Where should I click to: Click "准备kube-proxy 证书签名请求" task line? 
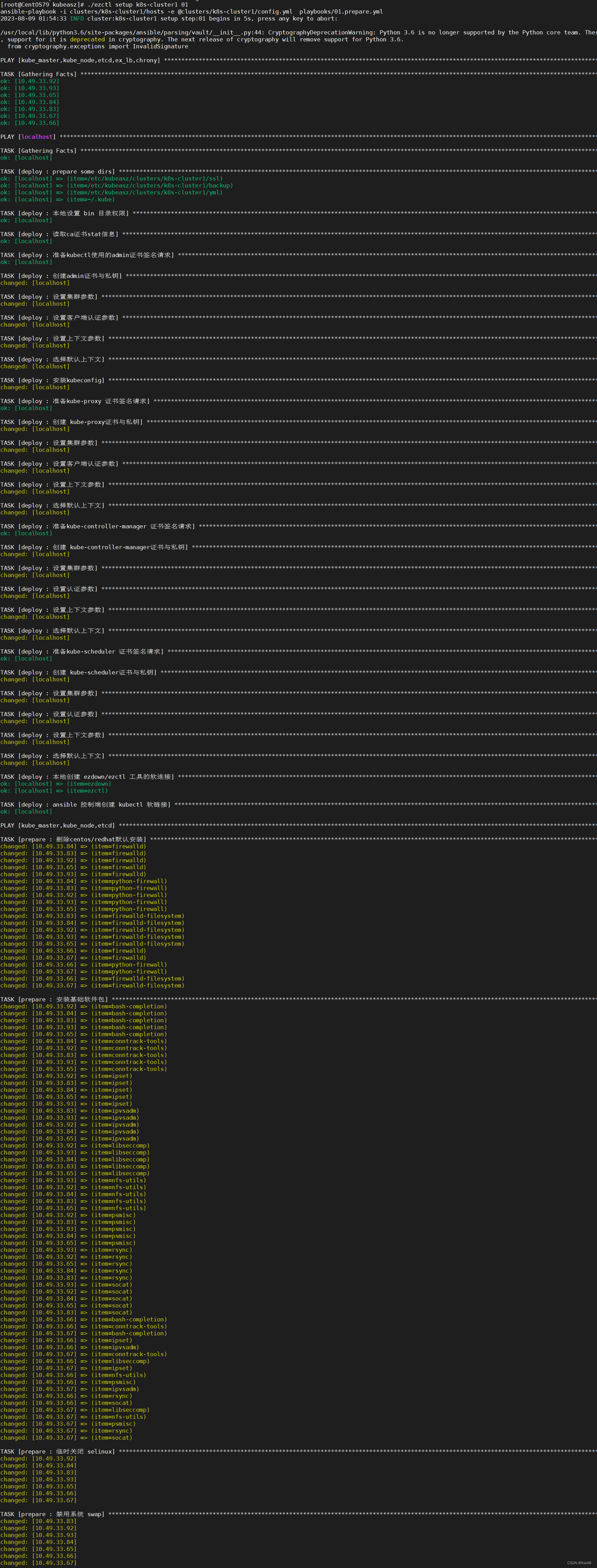pos(75,401)
